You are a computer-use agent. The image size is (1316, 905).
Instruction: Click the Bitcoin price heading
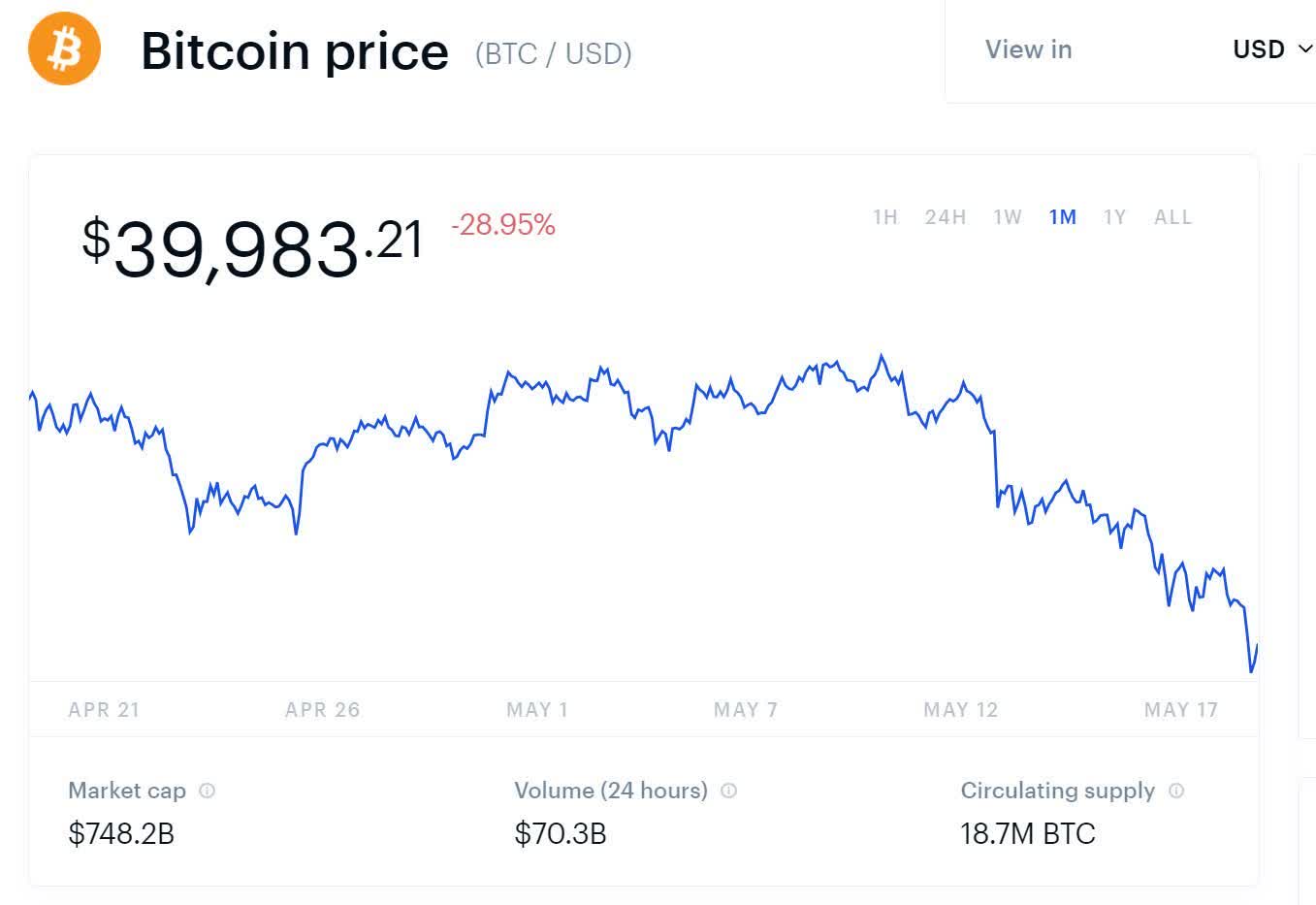point(295,51)
